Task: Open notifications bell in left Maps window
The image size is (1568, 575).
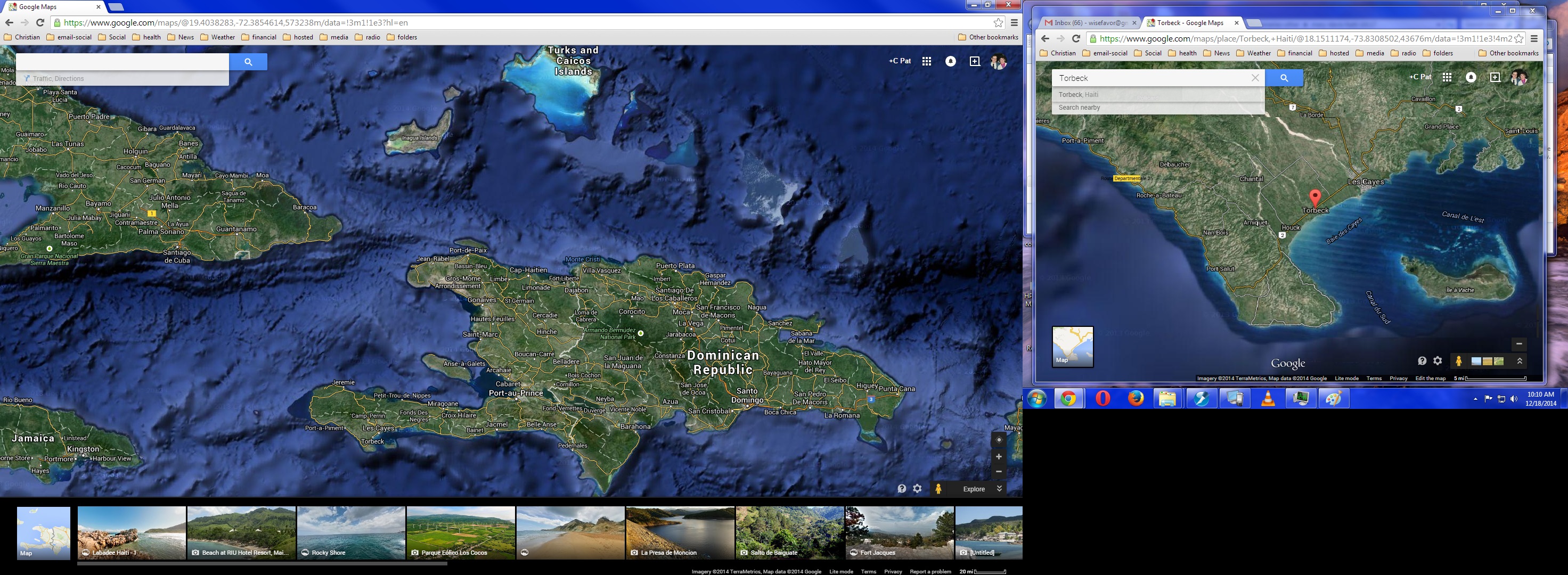Action: point(950,61)
